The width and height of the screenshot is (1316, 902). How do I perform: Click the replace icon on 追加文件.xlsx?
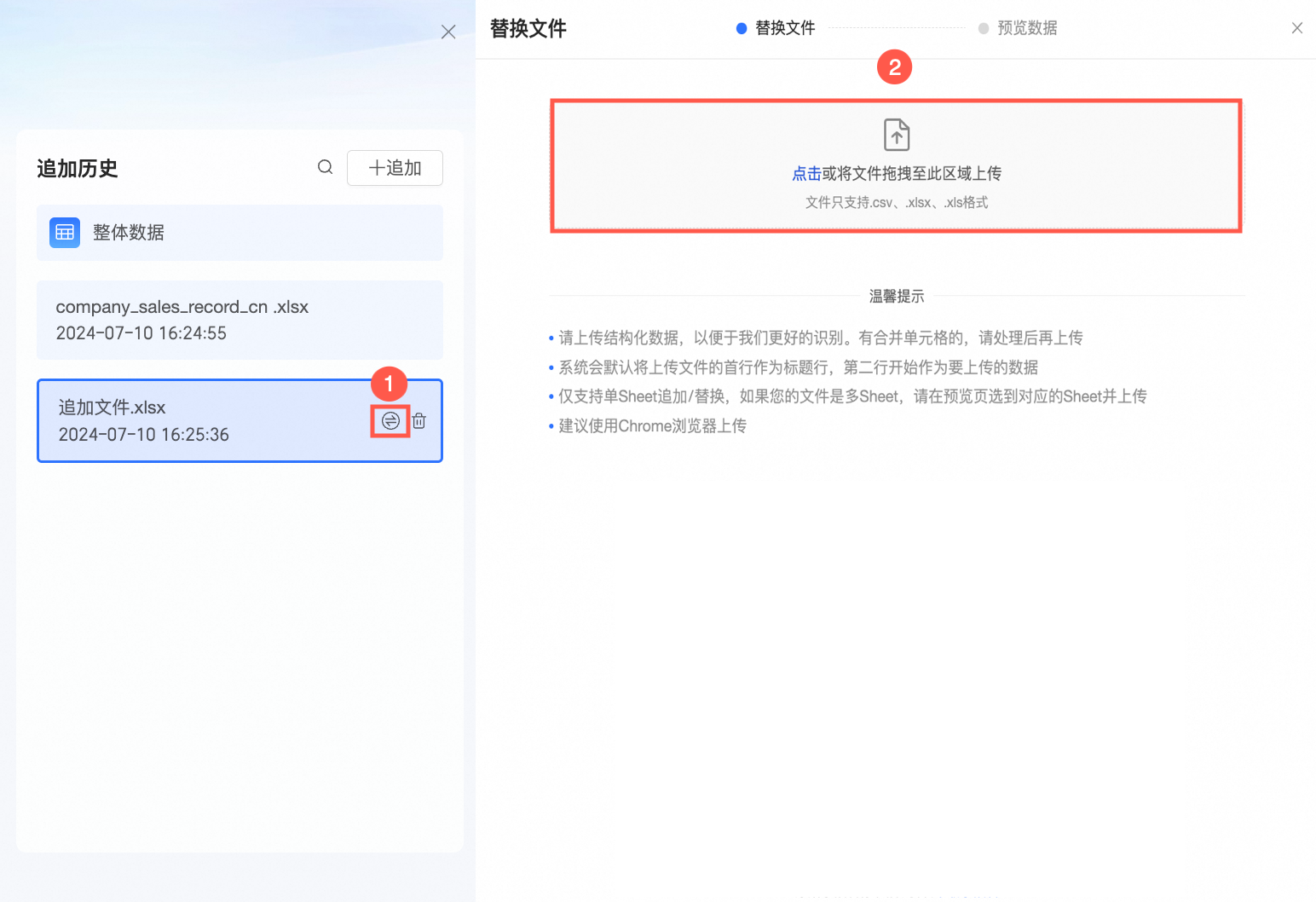(x=390, y=421)
